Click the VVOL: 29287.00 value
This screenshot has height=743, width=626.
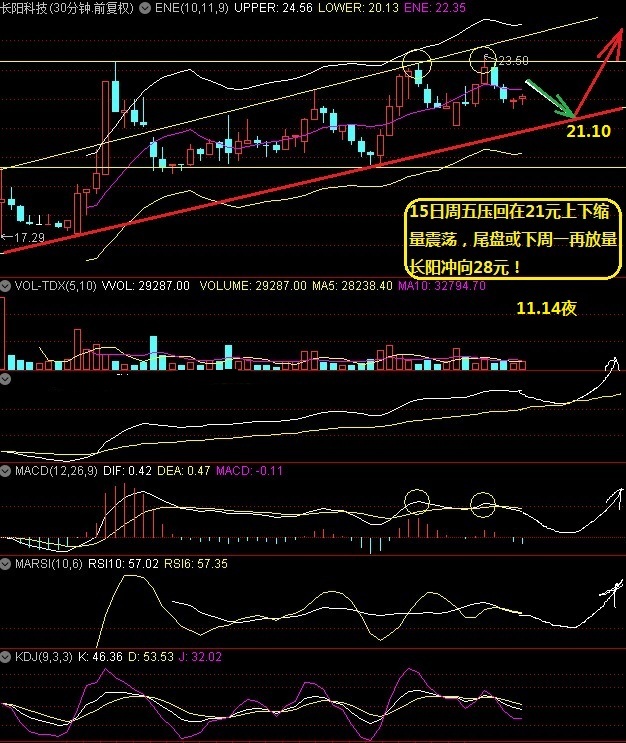coord(146,286)
